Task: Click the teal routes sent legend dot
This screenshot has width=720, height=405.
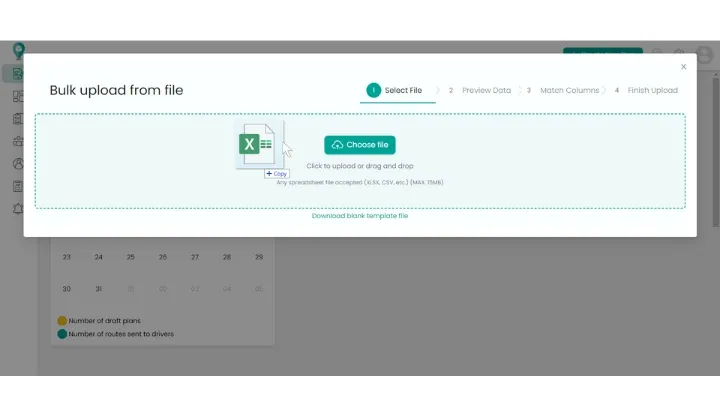Action: 62,334
